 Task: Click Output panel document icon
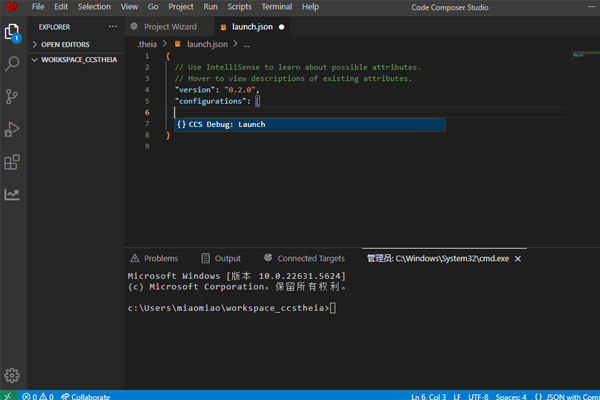point(205,258)
